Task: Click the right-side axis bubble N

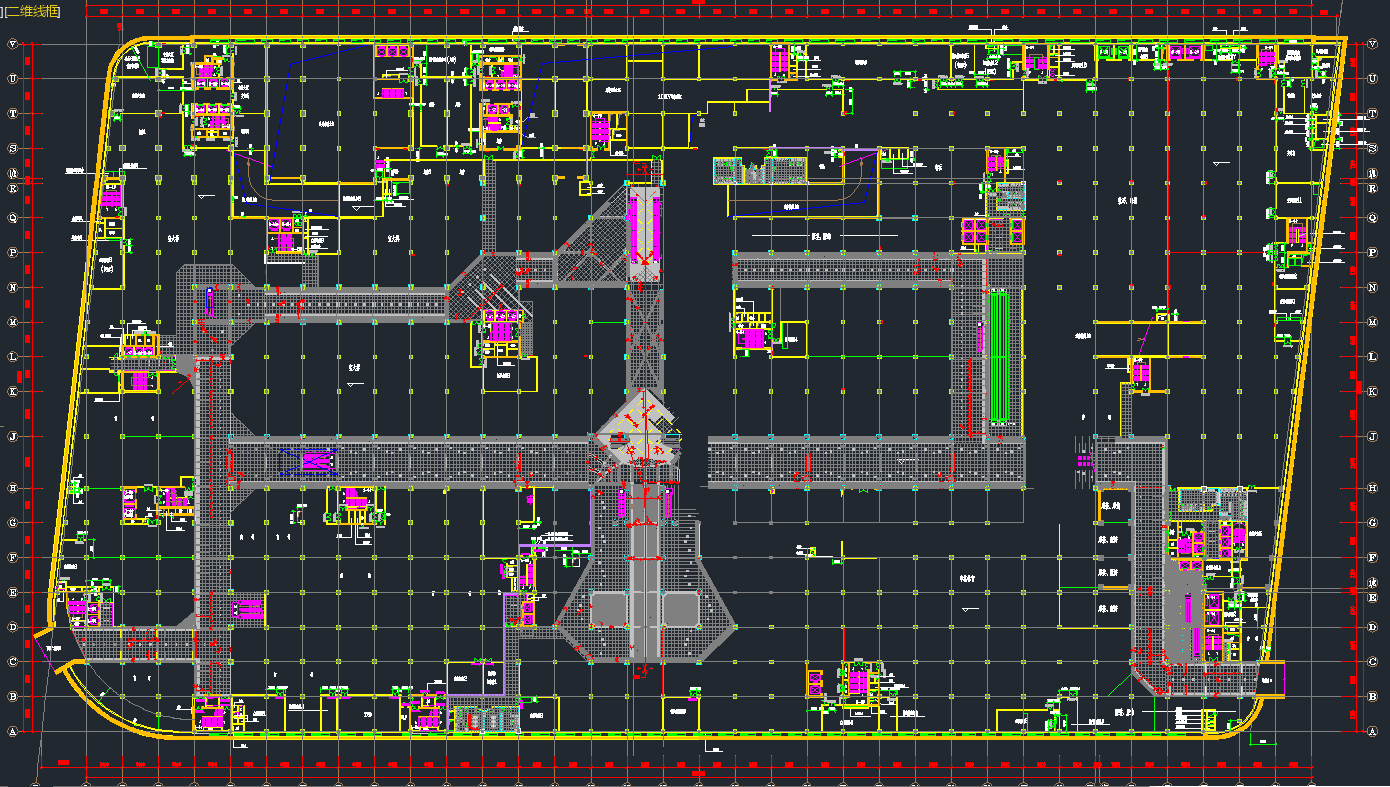Action: coord(1371,288)
